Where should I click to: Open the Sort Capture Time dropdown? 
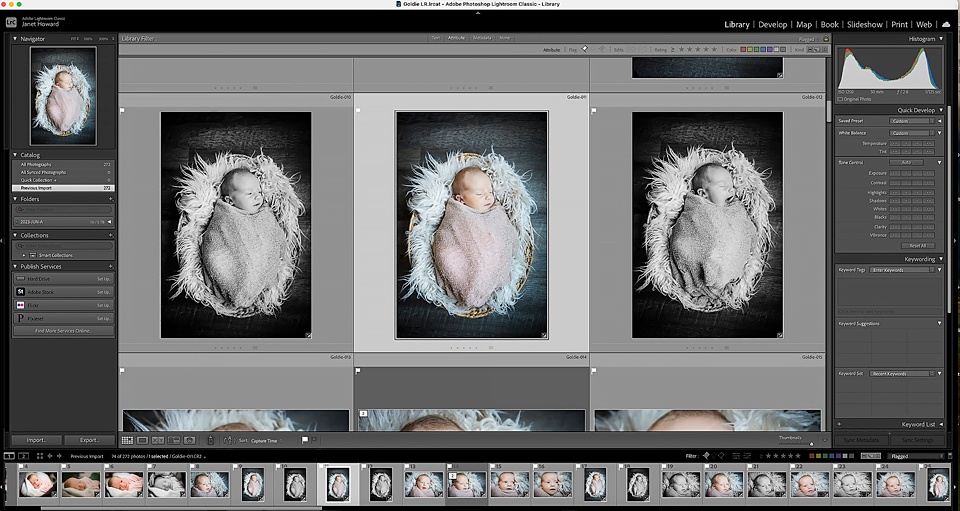pyautogui.click(x=267, y=441)
